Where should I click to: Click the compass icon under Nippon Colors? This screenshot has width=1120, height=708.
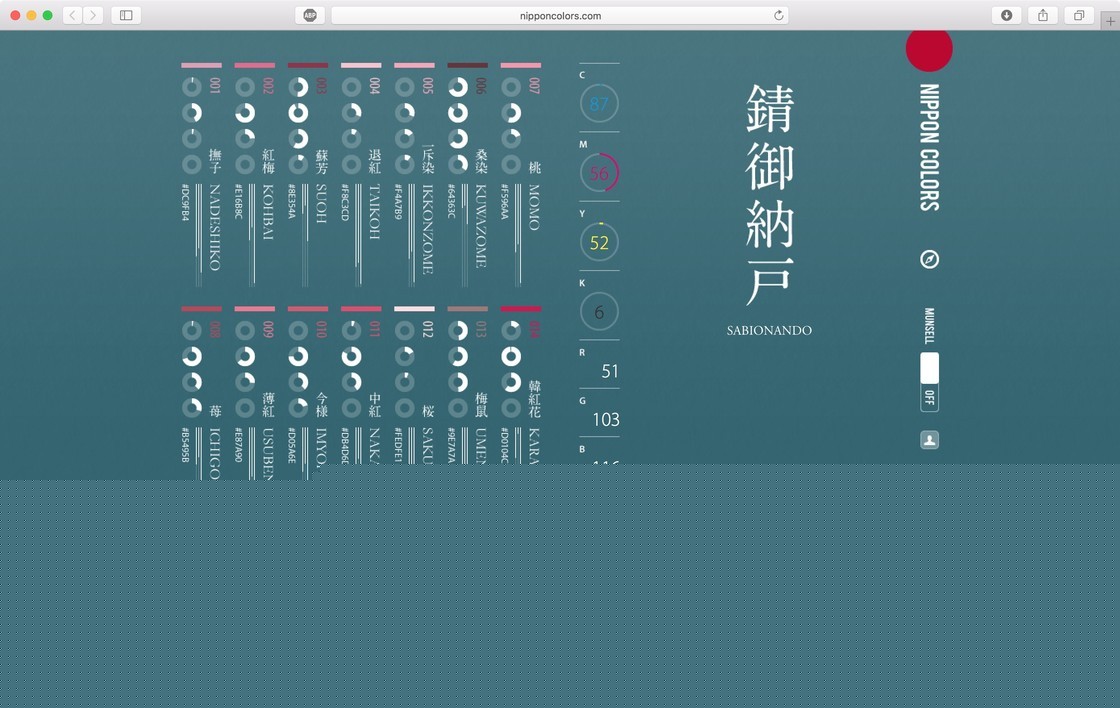[929, 260]
